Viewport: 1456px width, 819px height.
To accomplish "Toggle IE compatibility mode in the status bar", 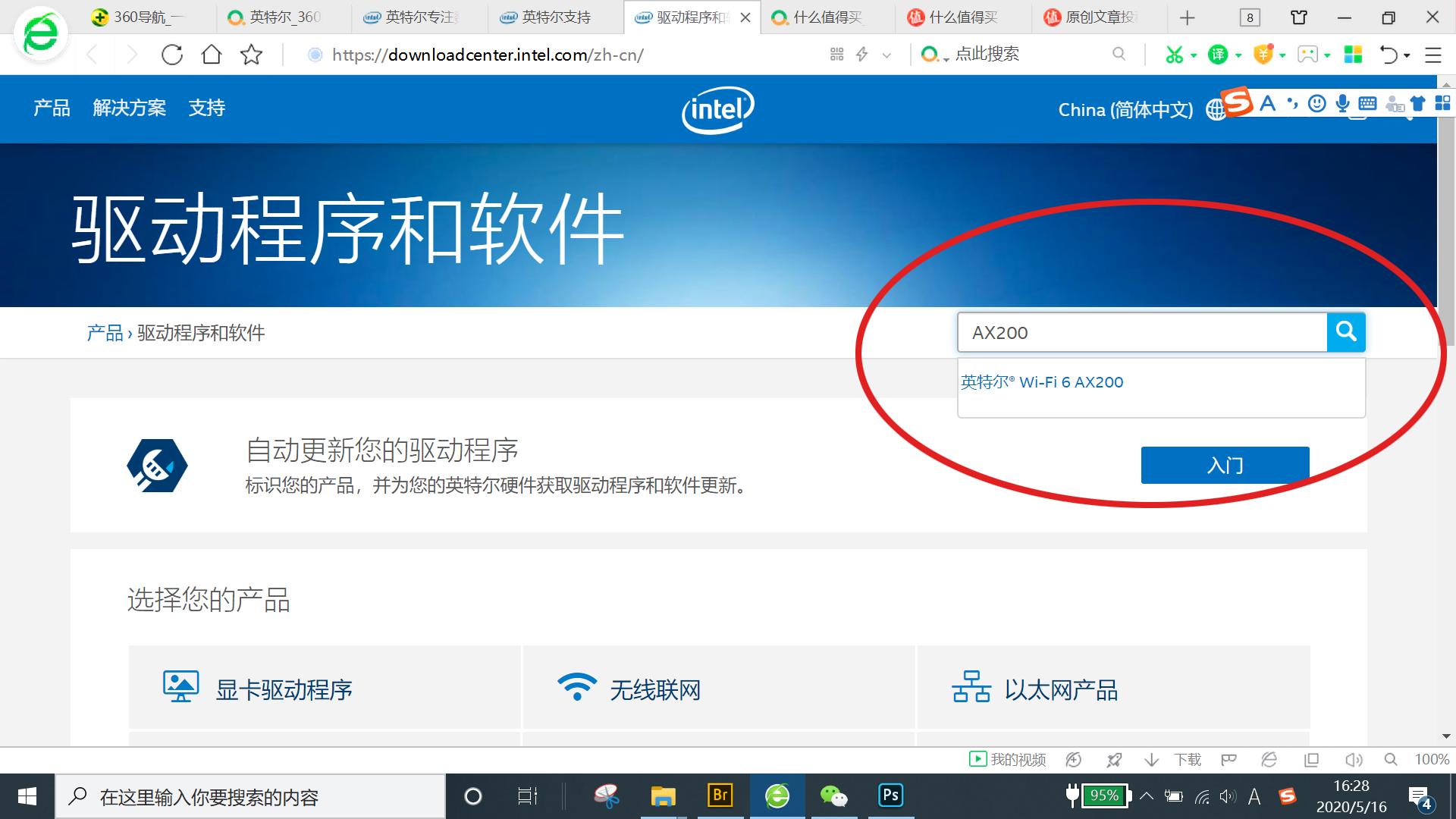I will (x=1269, y=759).
